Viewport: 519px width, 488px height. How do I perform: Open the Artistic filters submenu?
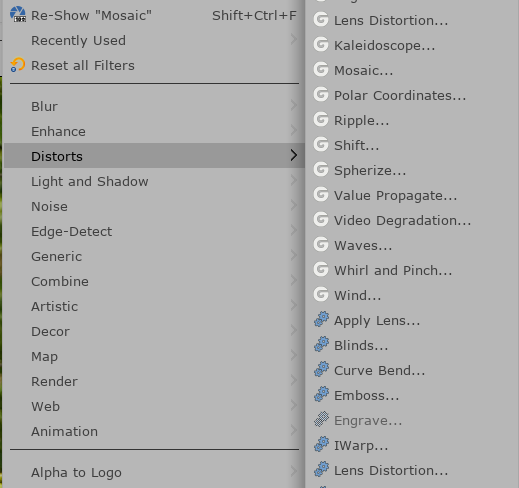[154, 306]
